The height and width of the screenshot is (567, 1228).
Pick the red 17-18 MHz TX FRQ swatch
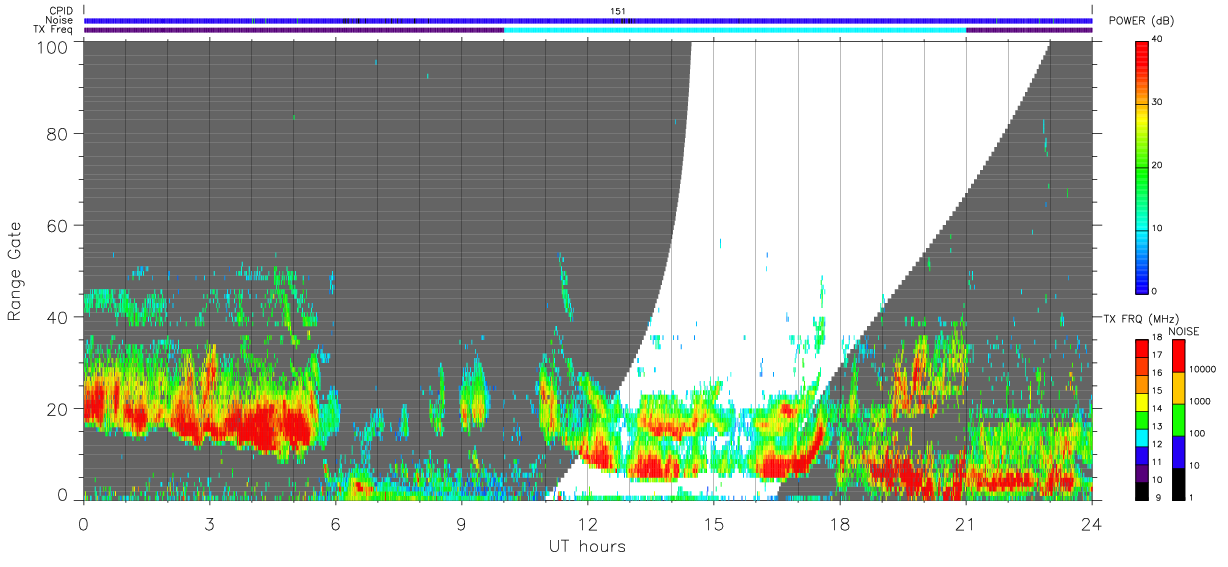click(x=1142, y=348)
